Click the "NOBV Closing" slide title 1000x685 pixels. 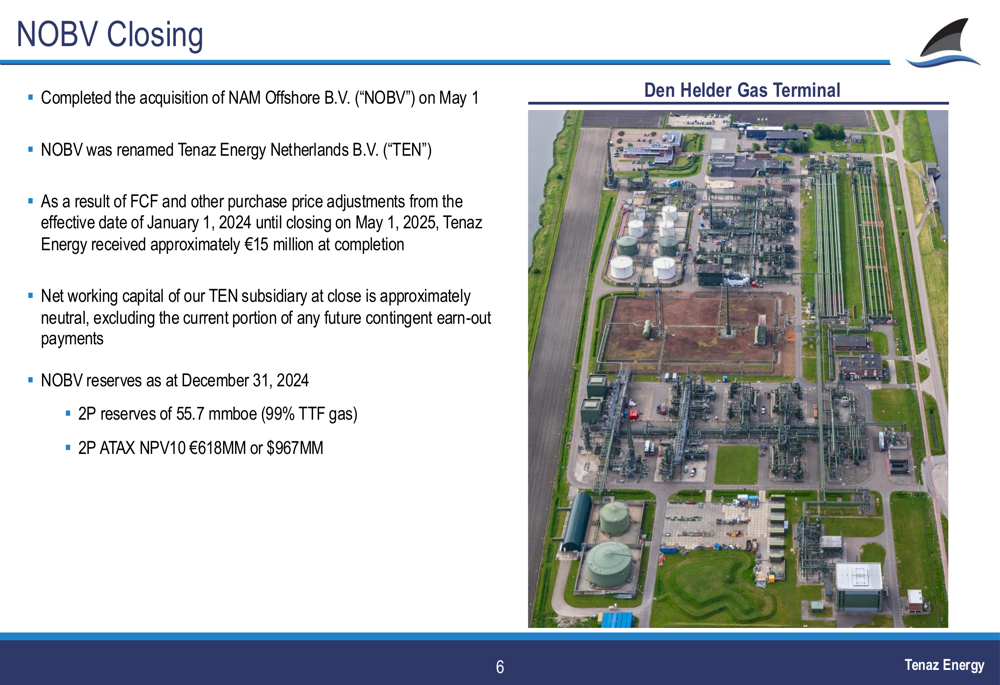pos(110,34)
